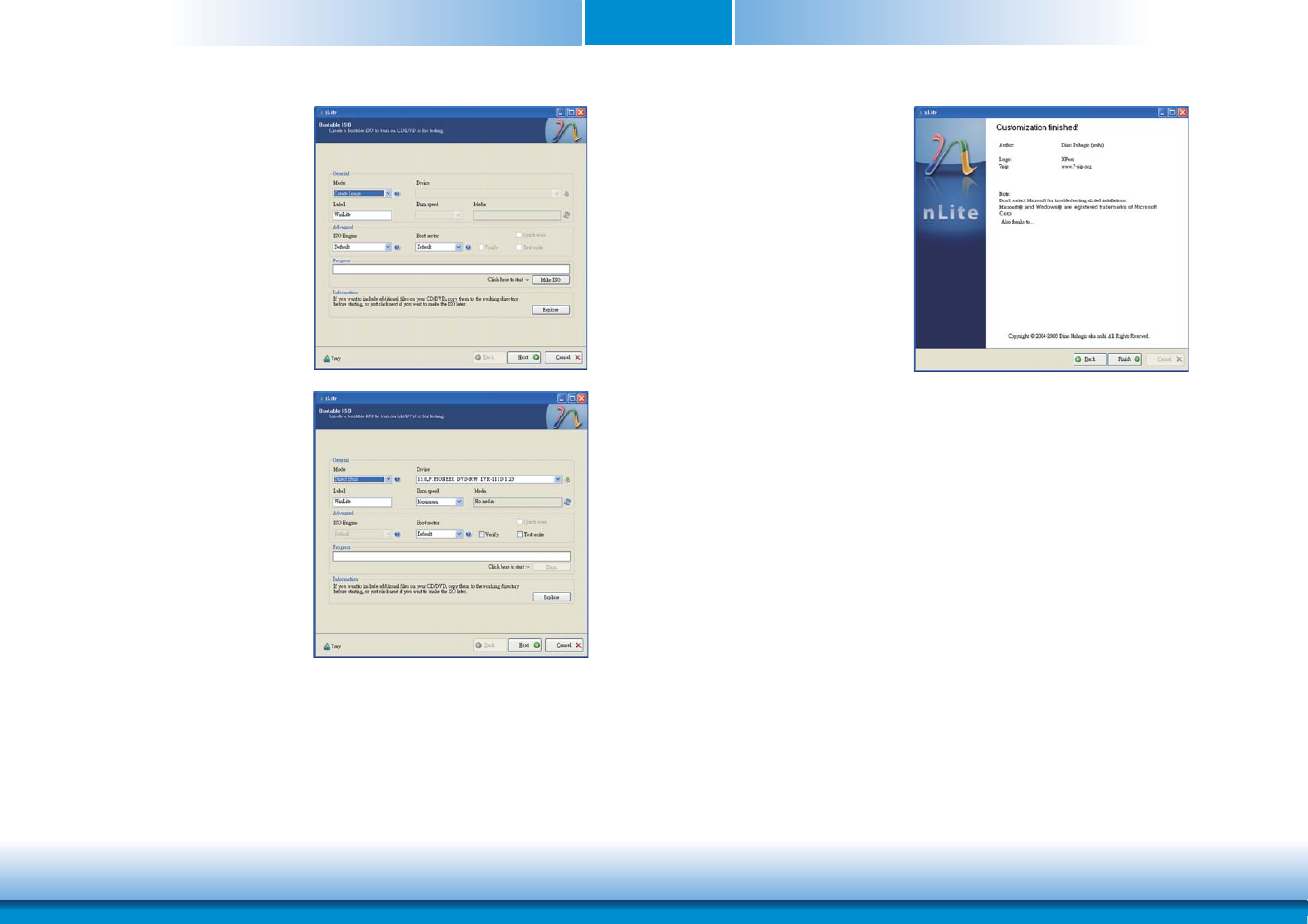Click help icon beside Create Image mode
The image size is (1308, 924).
[397, 194]
